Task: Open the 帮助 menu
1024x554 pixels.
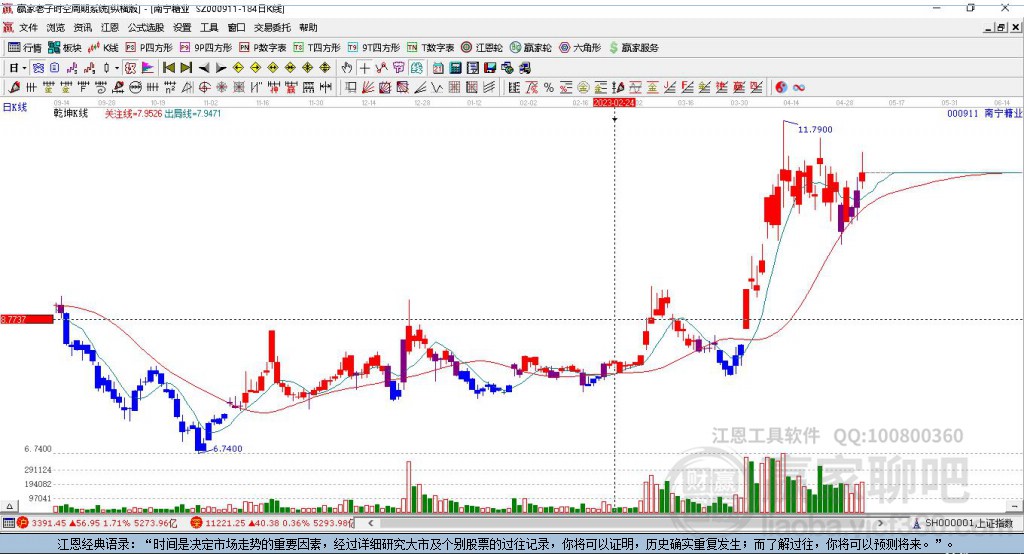Action: [x=308, y=27]
